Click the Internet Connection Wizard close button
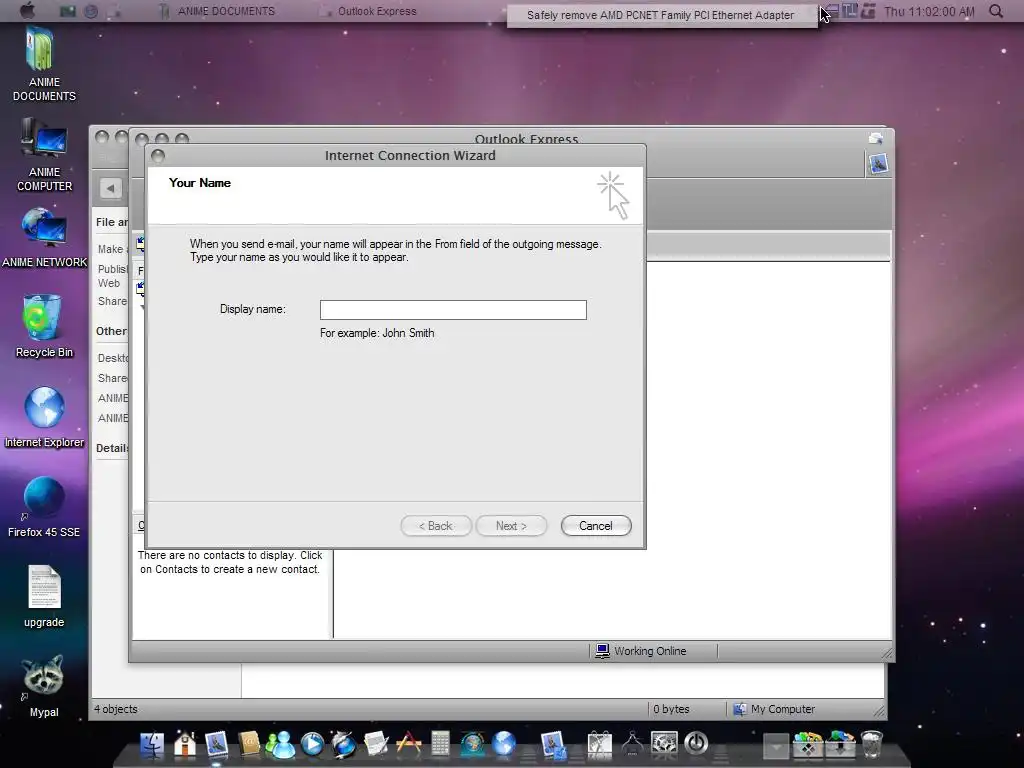The image size is (1024, 768). (157, 155)
